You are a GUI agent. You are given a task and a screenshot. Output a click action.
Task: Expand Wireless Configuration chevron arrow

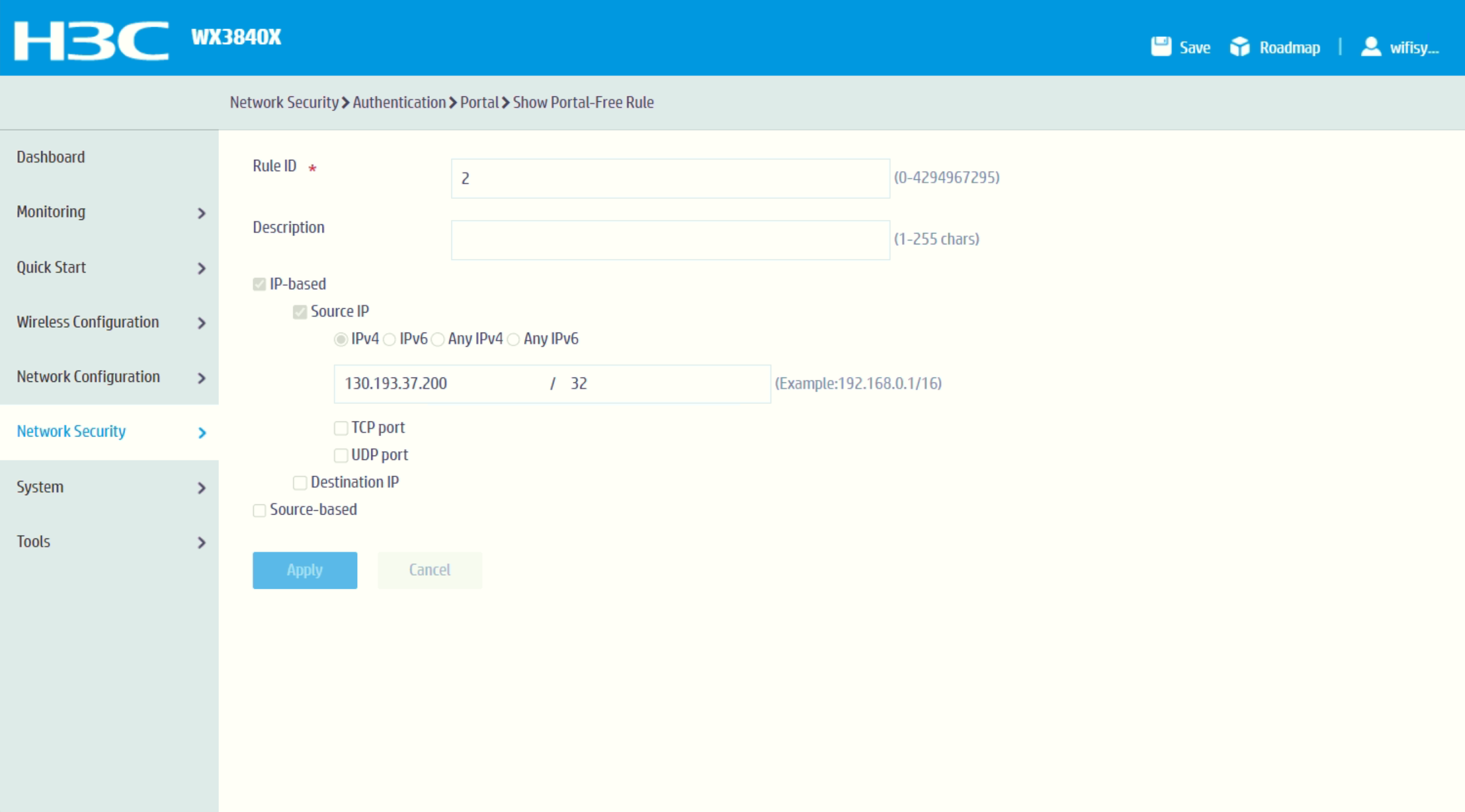201,323
